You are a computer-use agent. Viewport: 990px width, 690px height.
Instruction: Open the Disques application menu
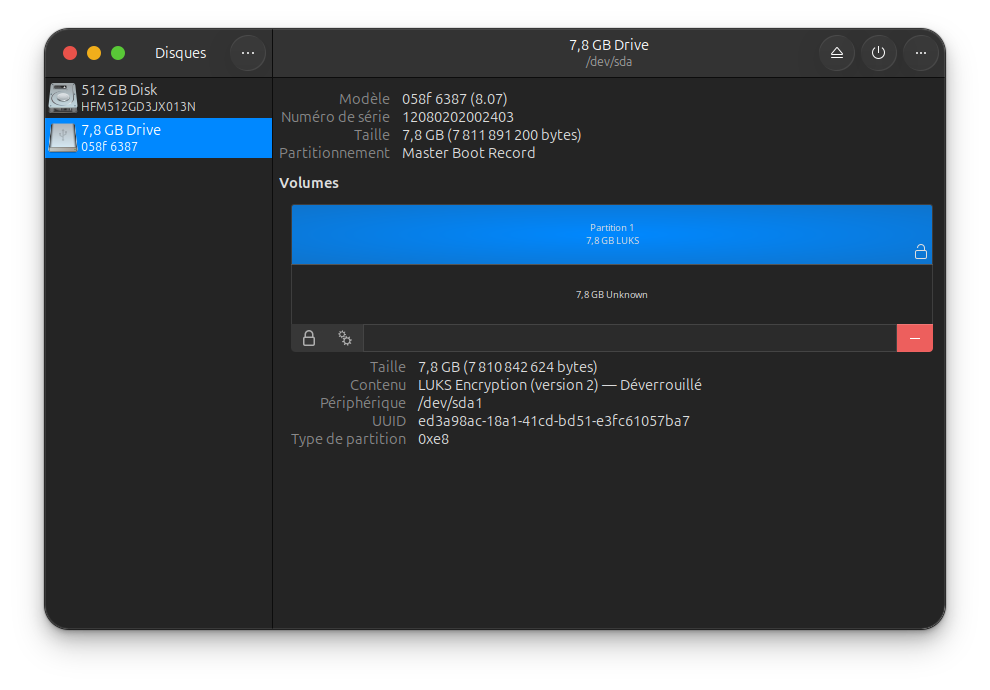pos(248,53)
